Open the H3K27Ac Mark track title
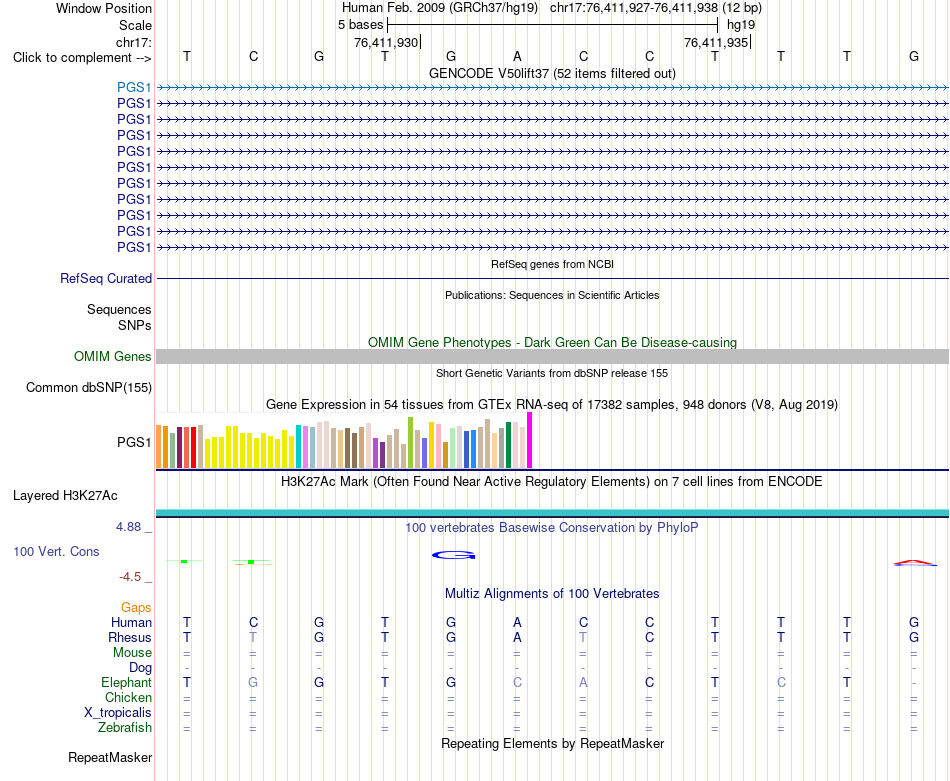Screen dimensions: 950x781 pyautogui.click(x=552, y=482)
